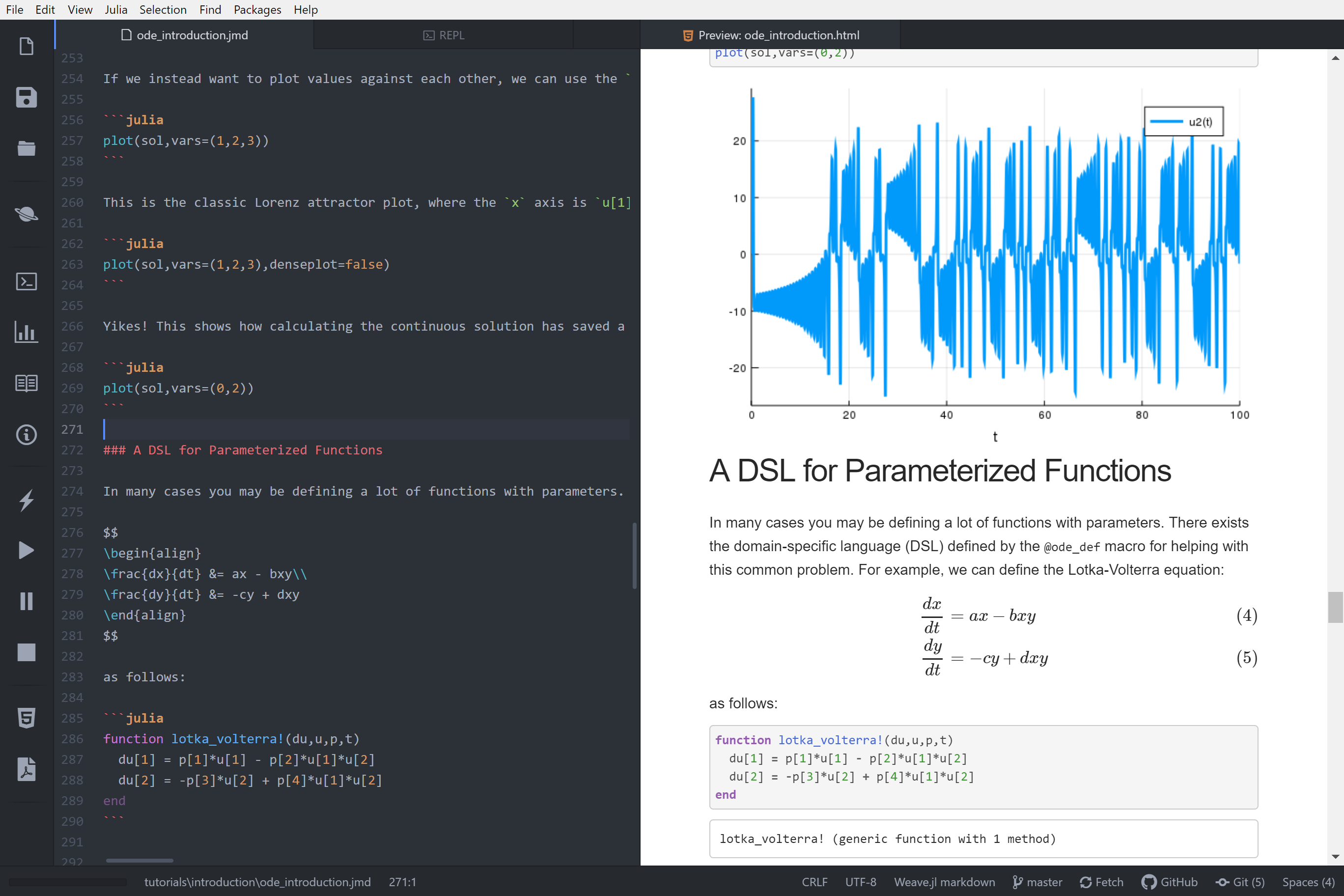Change UTF-8 encoding selector
The width and height of the screenshot is (1344, 896).
tap(861, 882)
